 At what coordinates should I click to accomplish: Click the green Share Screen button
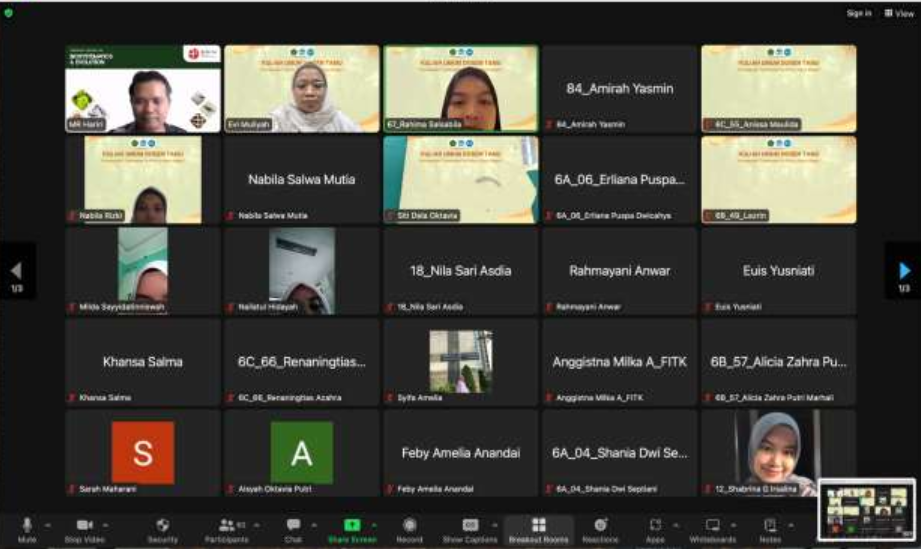click(351, 527)
